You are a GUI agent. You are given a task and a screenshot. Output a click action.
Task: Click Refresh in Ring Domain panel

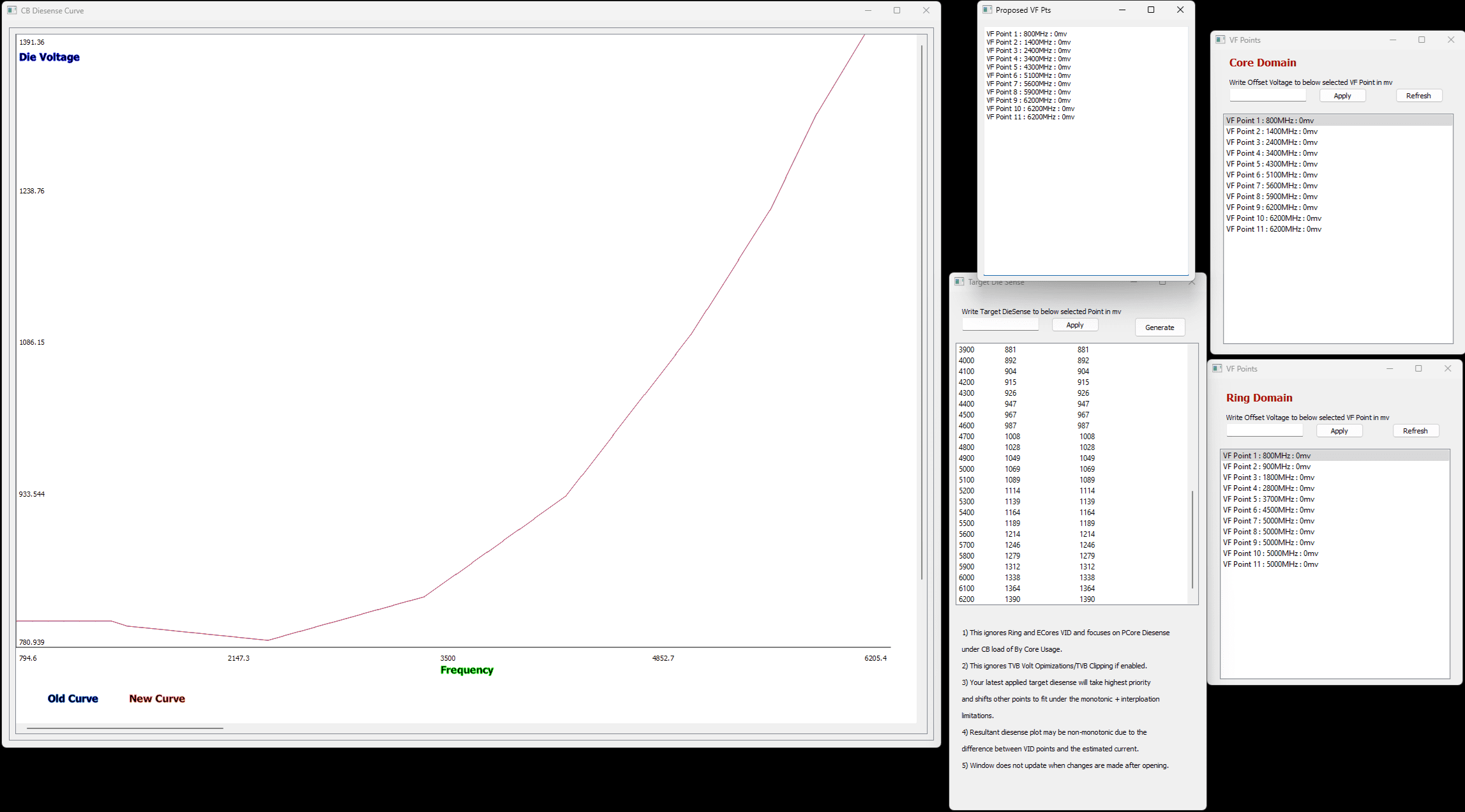(x=1415, y=431)
